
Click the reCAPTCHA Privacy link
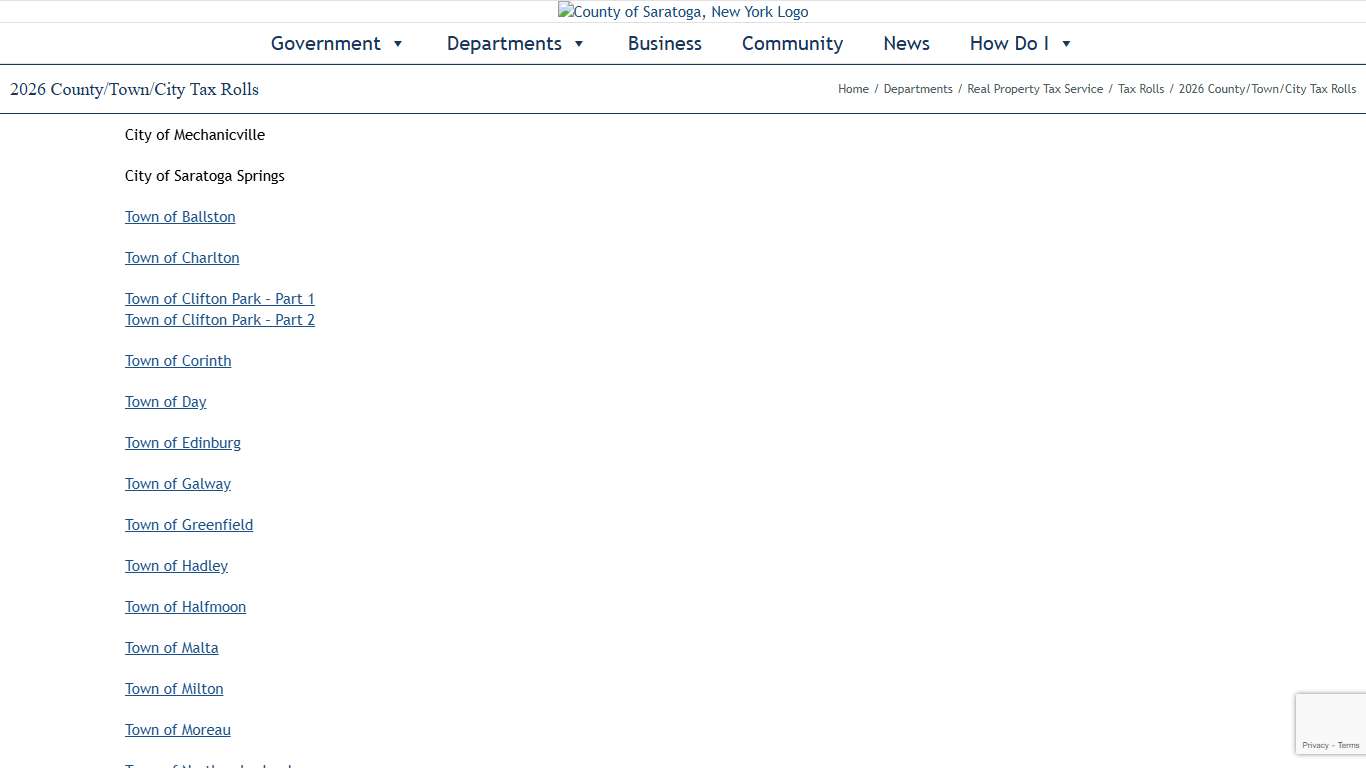[1315, 745]
